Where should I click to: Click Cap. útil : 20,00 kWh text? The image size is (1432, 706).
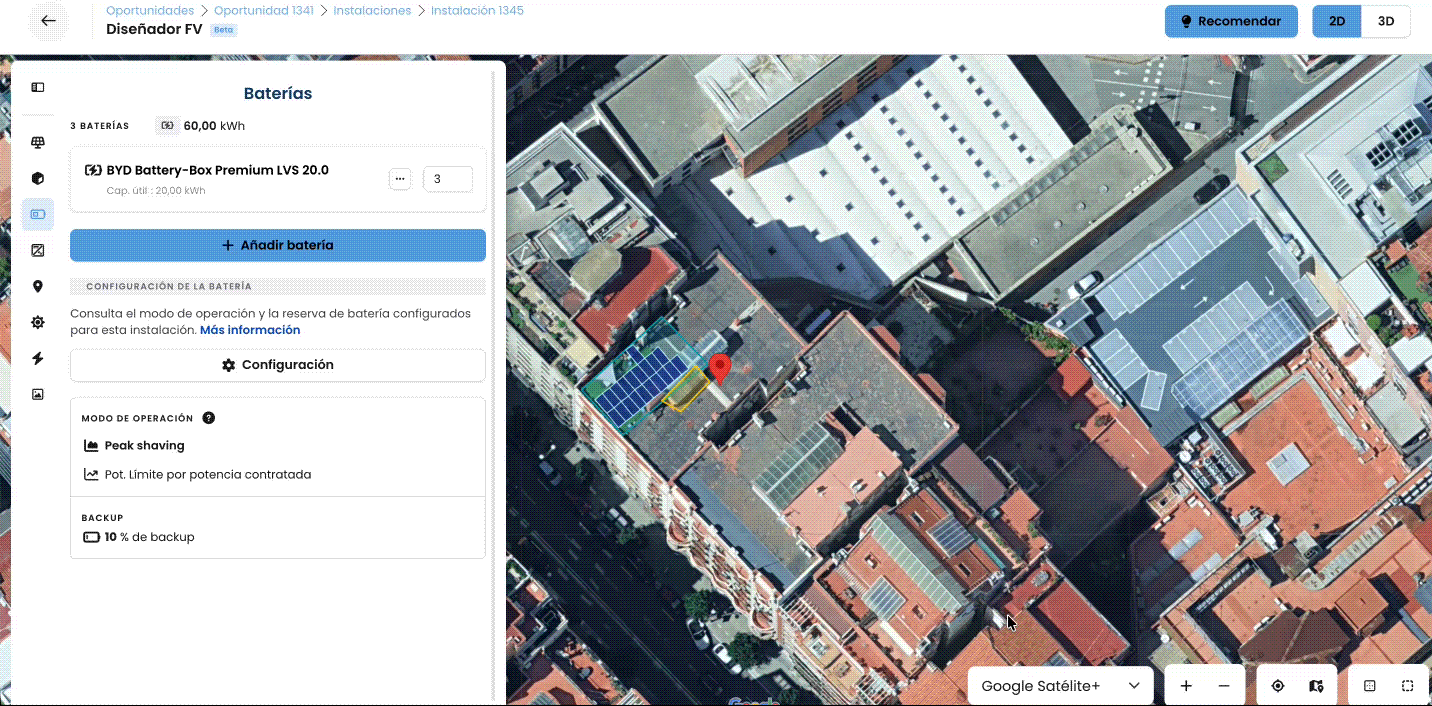click(x=156, y=191)
